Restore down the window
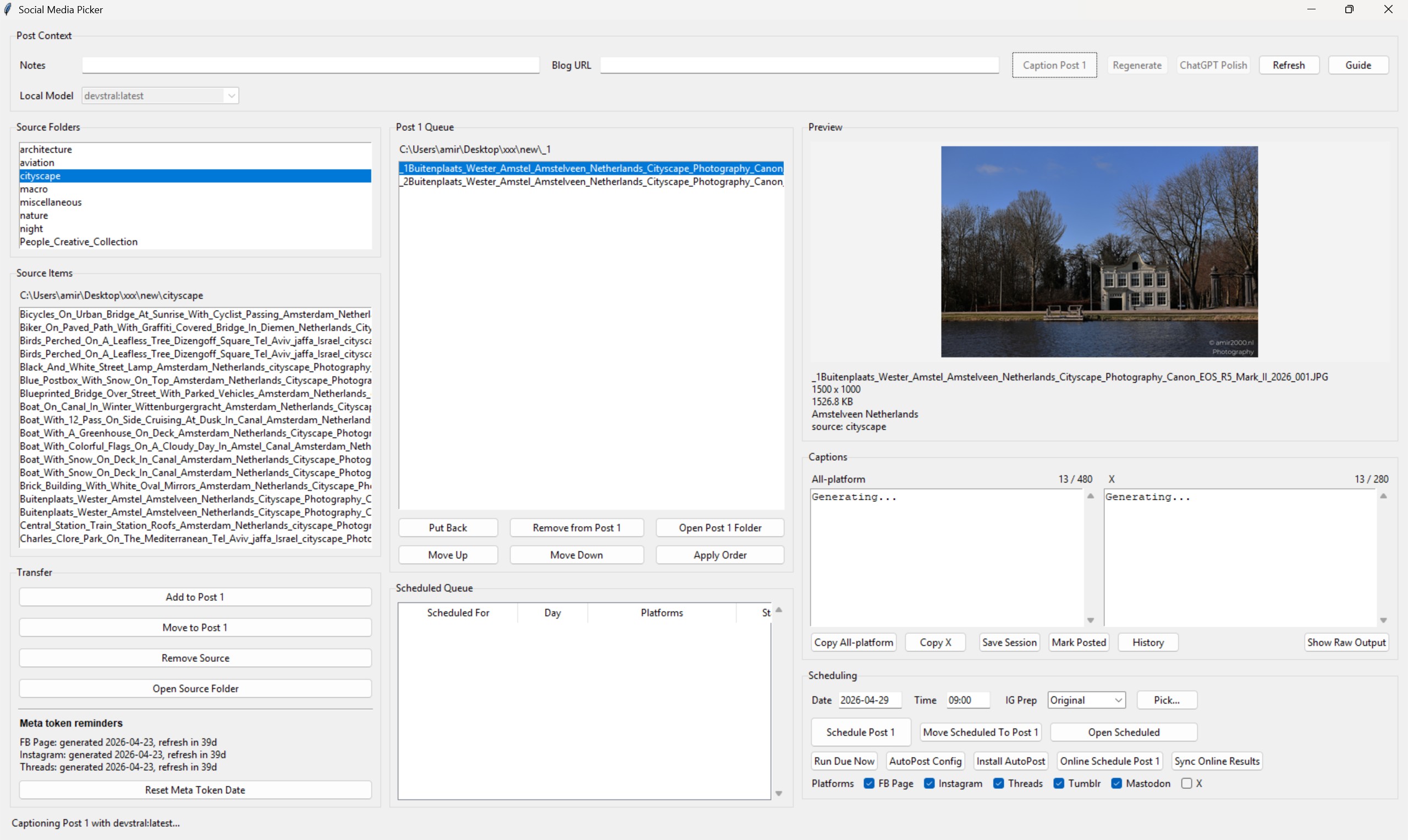 (1349, 10)
